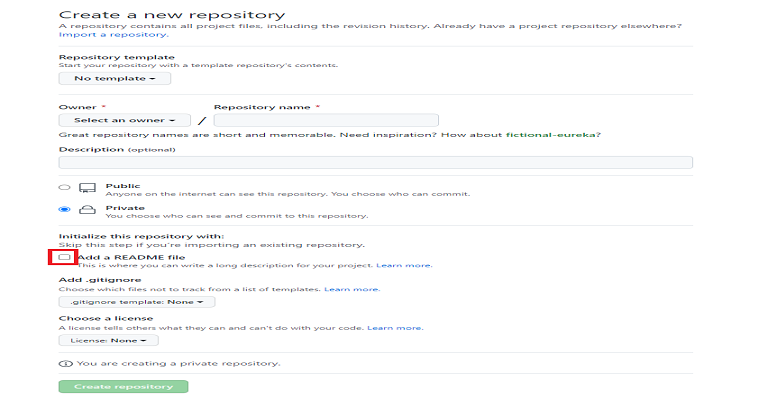Click the Private option label text

pos(125,208)
